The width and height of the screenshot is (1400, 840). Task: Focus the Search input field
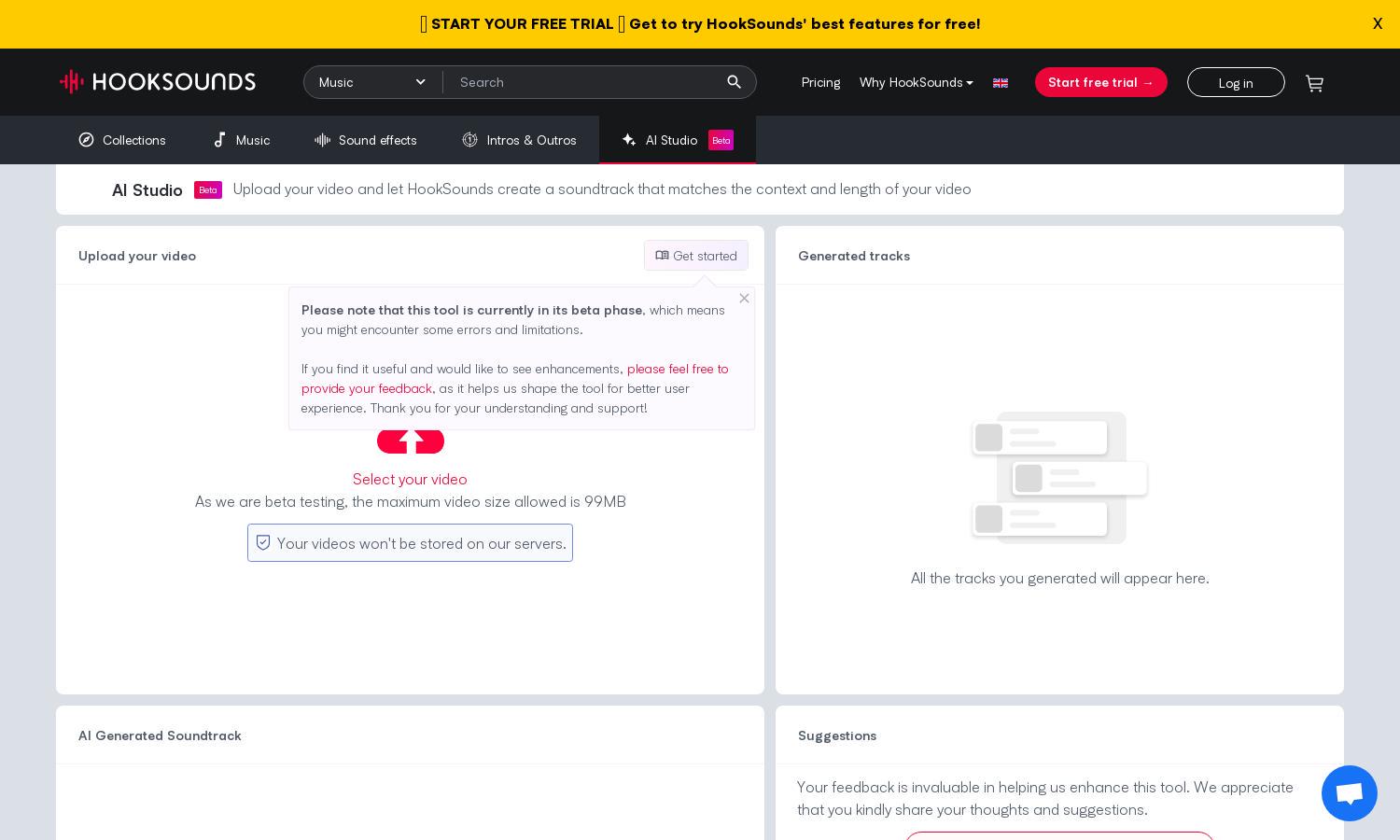[584, 82]
